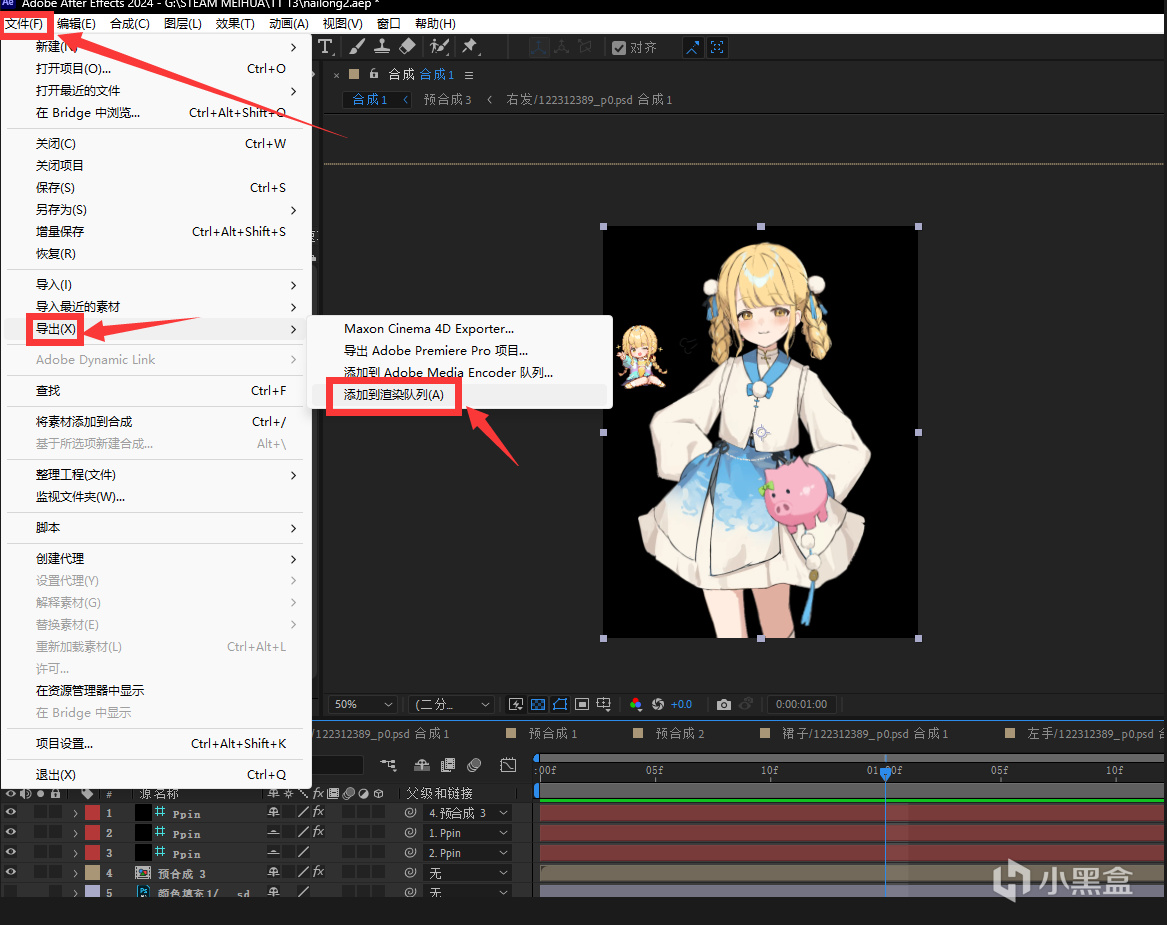Toggle transparency grid in viewer
This screenshot has width=1167, height=925.
pos(538,704)
